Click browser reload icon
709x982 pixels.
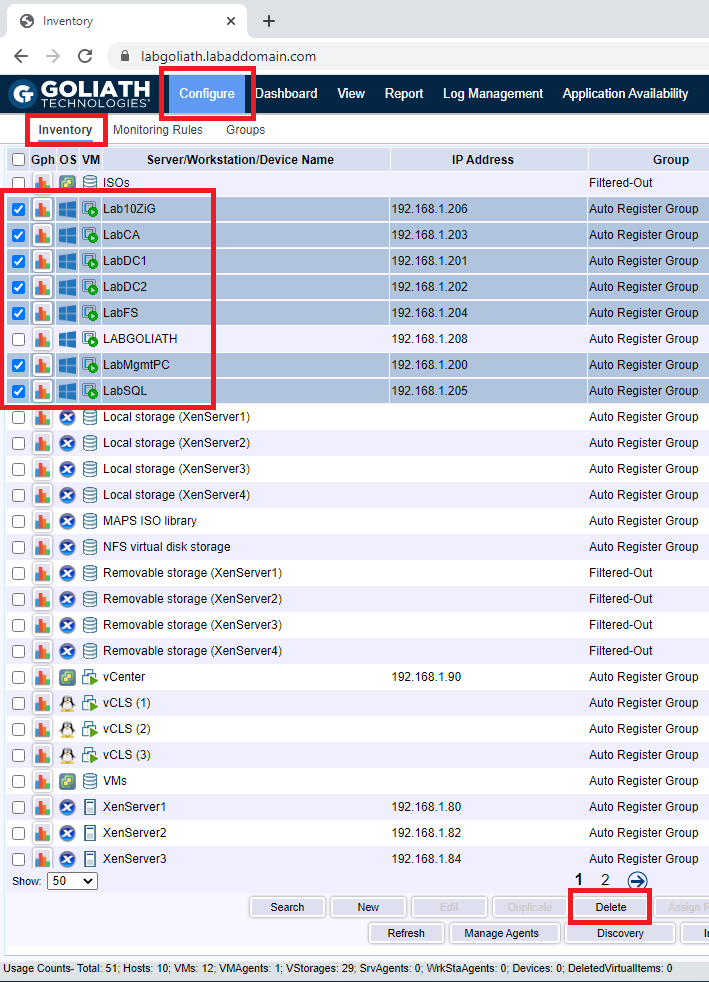tap(85, 57)
